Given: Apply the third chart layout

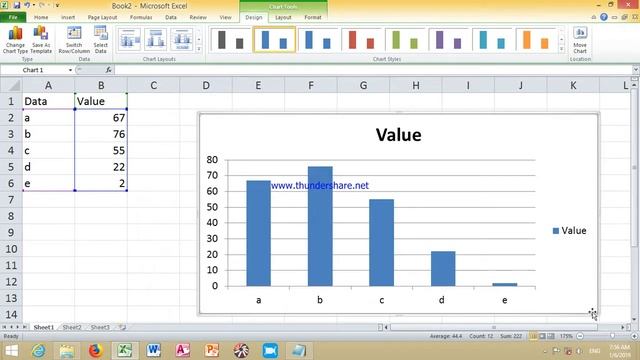Looking at the screenshot, I should click(x=182, y=40).
